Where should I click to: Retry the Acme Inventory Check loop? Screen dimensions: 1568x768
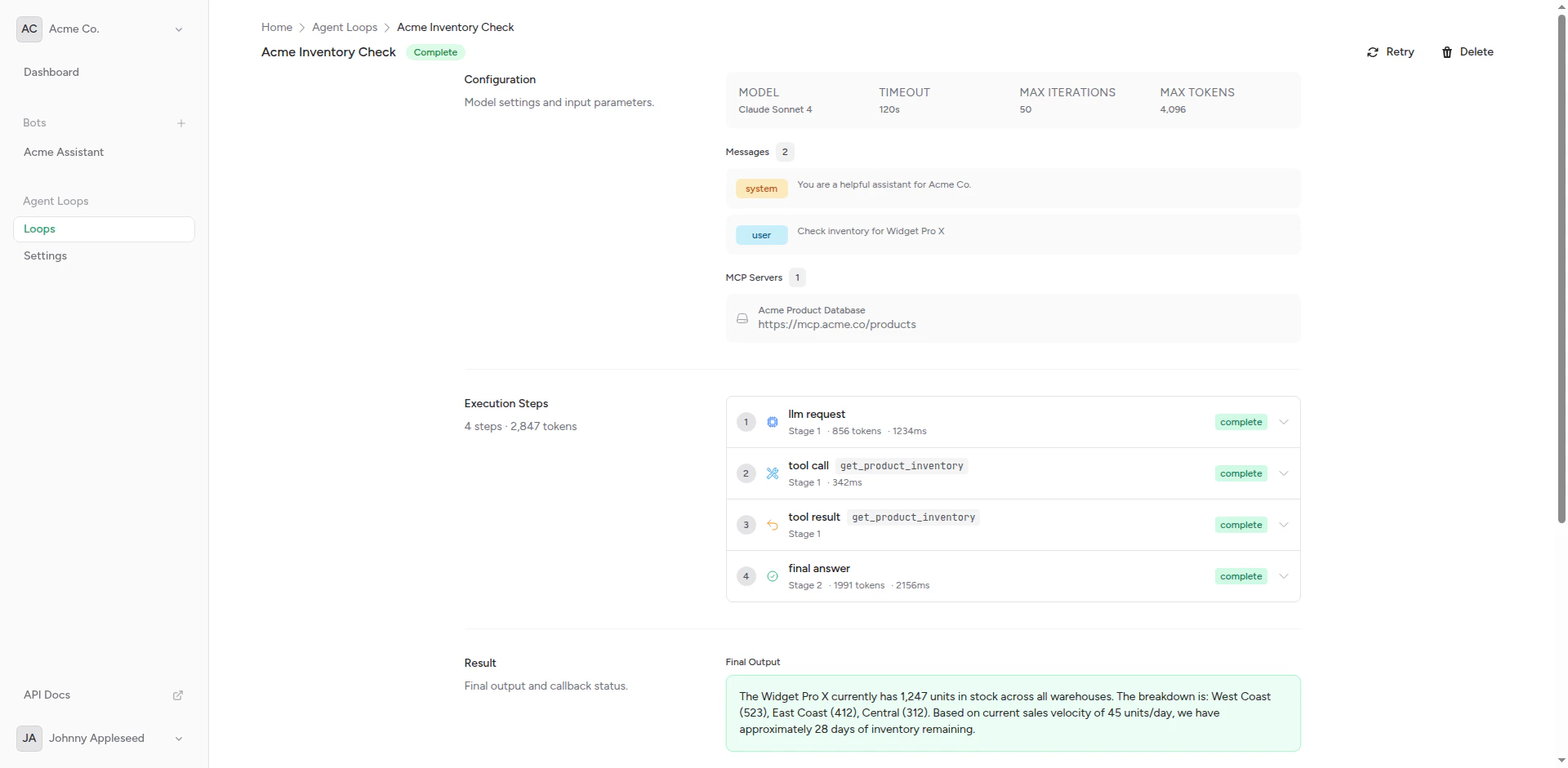tap(1390, 51)
